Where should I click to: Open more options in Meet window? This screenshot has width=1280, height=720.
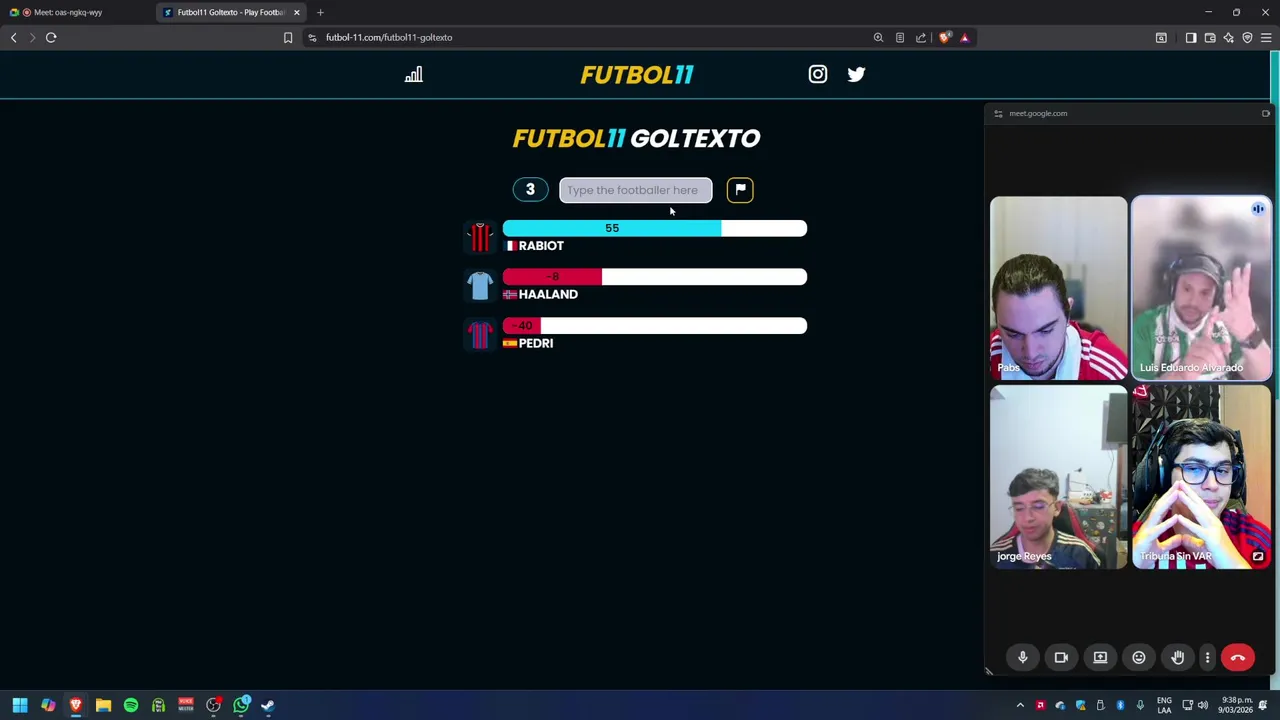pos(1207,657)
